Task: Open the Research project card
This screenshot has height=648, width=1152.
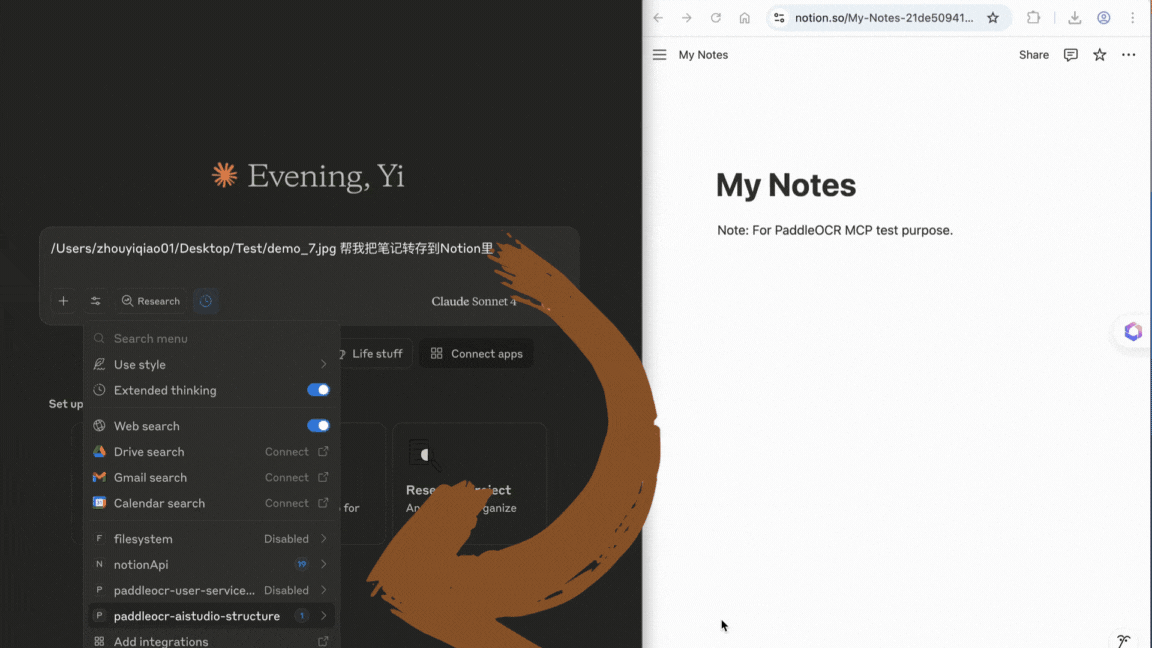Action: 469,483
